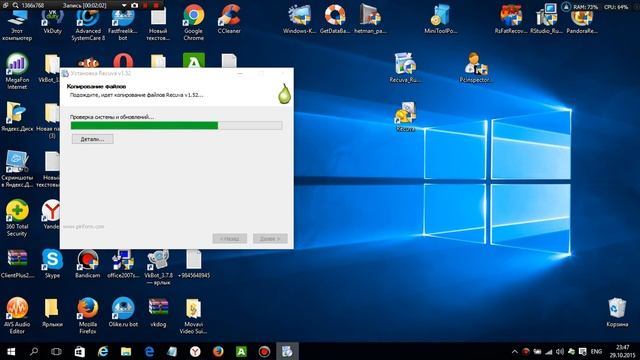Open Internet Explorer from taskbar
Screen dimensions: 640x360
pos(103,351)
